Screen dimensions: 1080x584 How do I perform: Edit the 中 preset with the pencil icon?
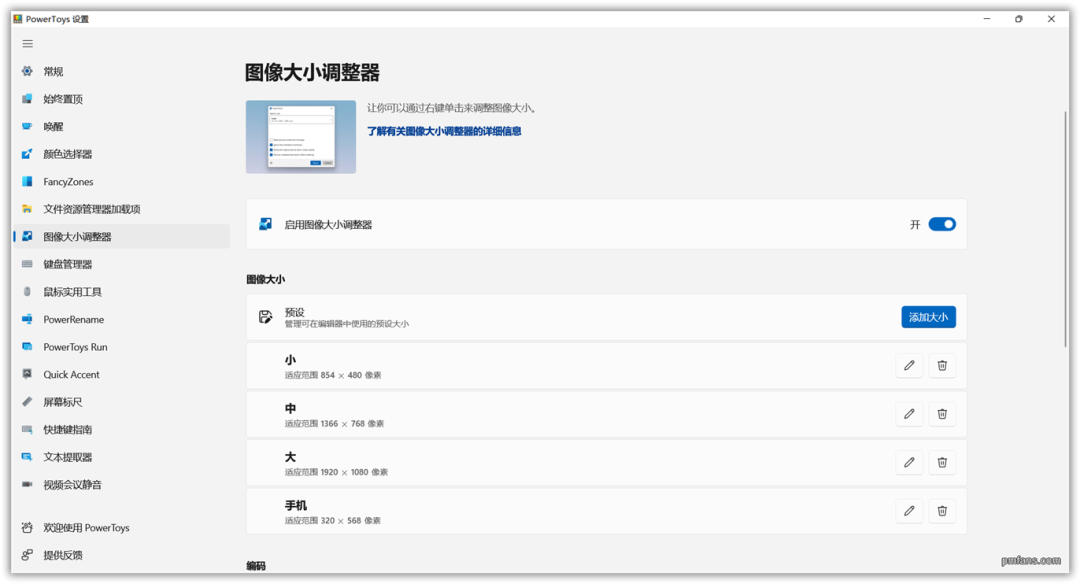[x=909, y=414]
